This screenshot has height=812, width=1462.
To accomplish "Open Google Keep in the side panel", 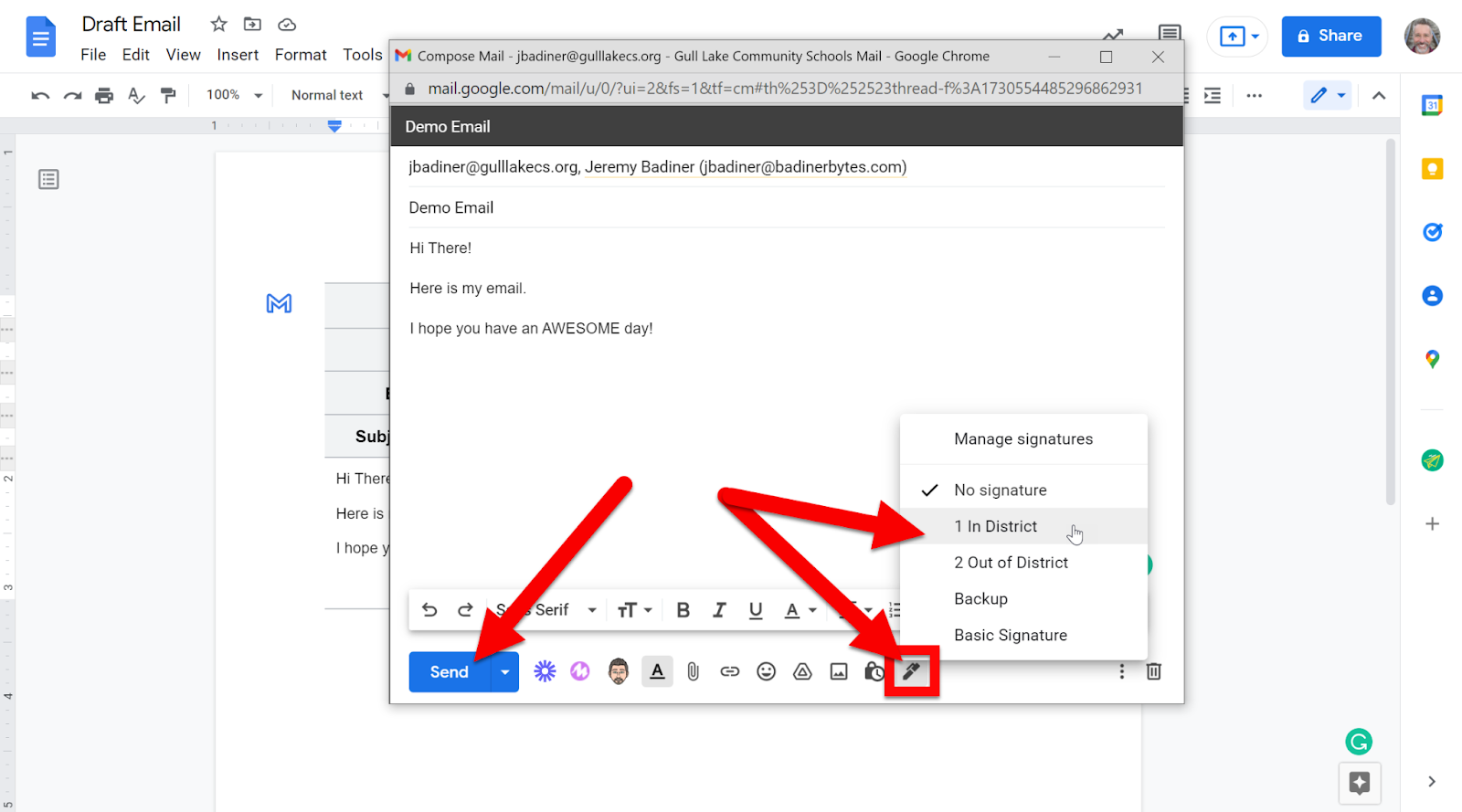I will coord(1432,169).
